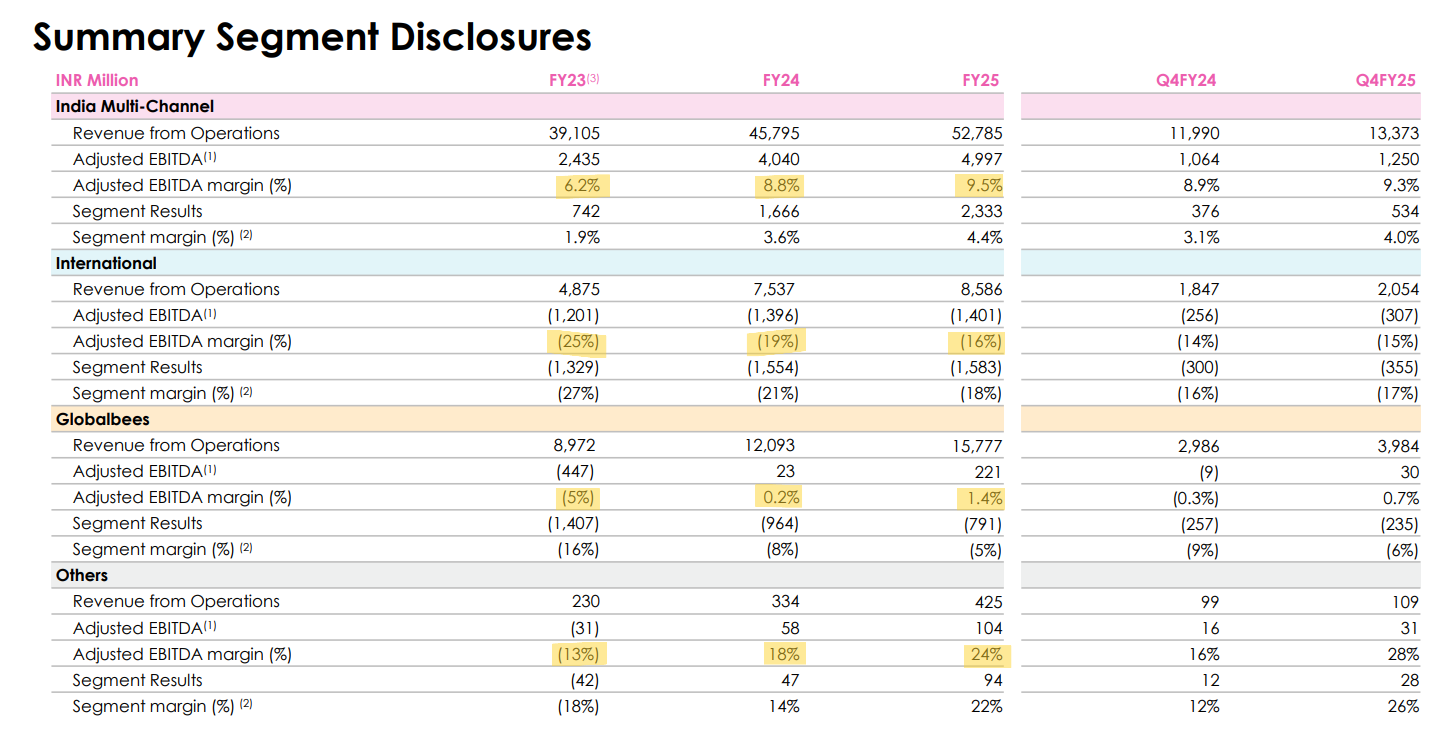Viewport: 1452px width, 732px height.
Task: Select the India Multi-Channel section heading
Action: [135, 106]
